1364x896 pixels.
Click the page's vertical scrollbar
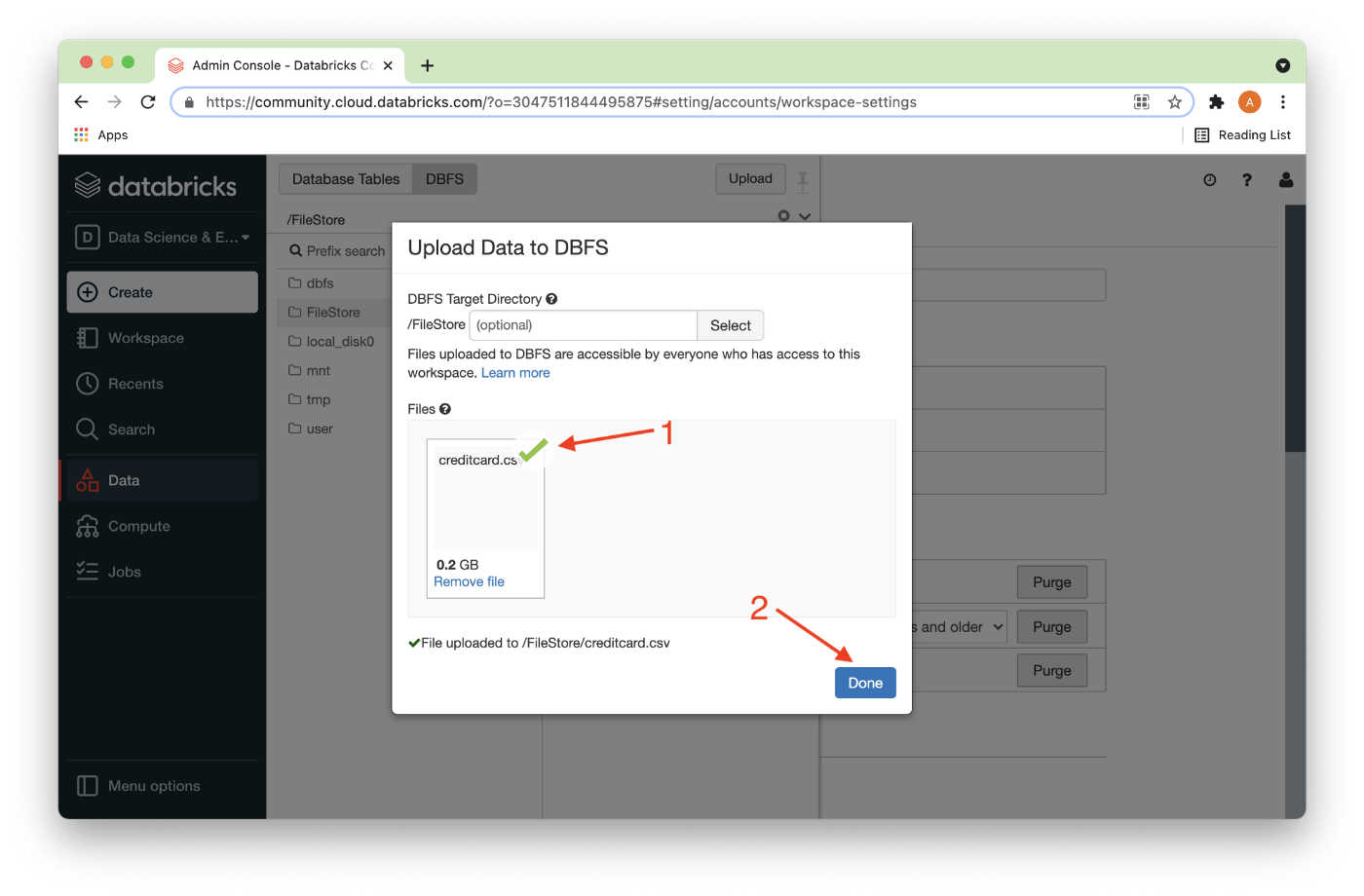[1295, 328]
